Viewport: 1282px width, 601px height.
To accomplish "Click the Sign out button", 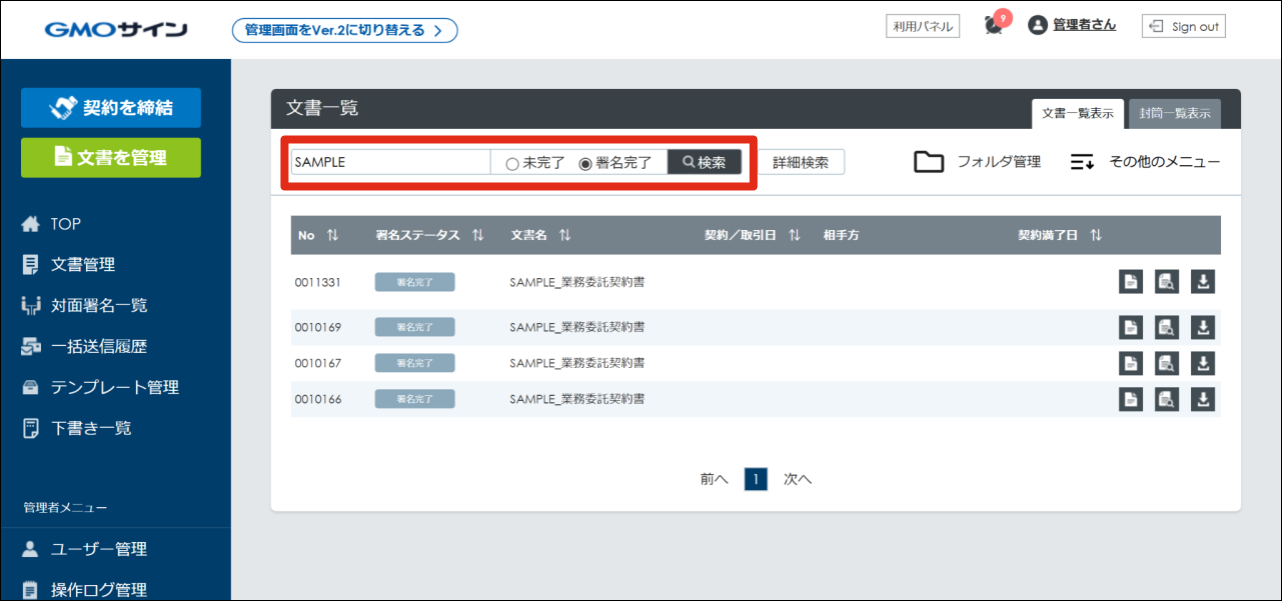I will [x=1184, y=27].
